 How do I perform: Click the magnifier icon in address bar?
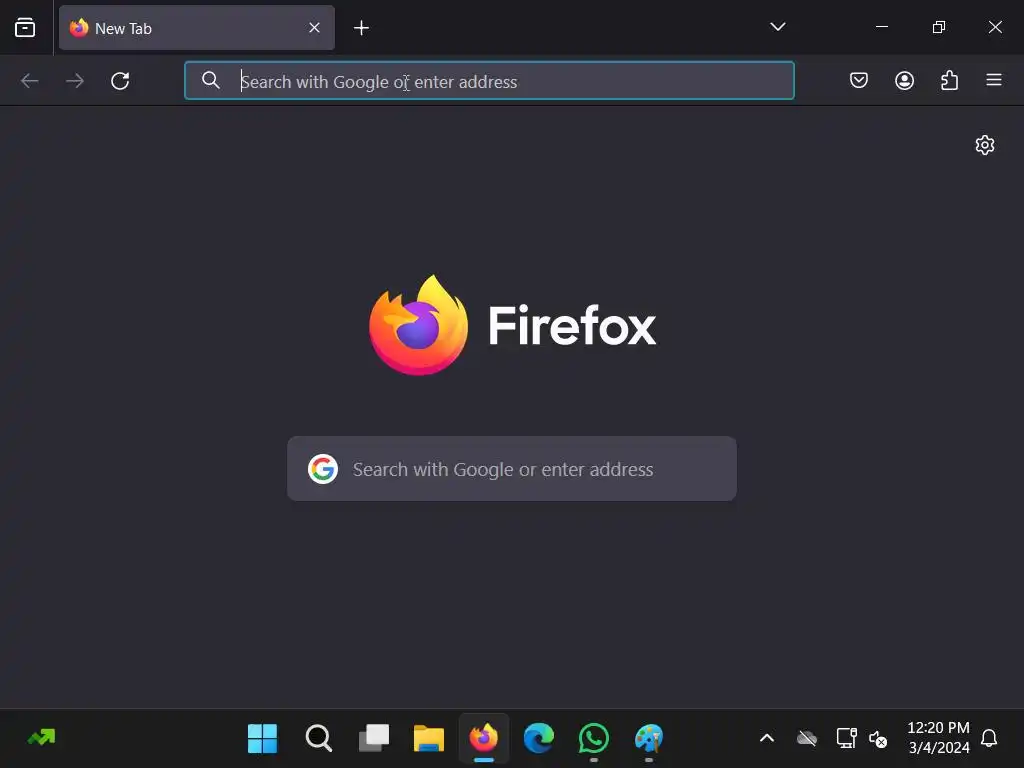210,80
